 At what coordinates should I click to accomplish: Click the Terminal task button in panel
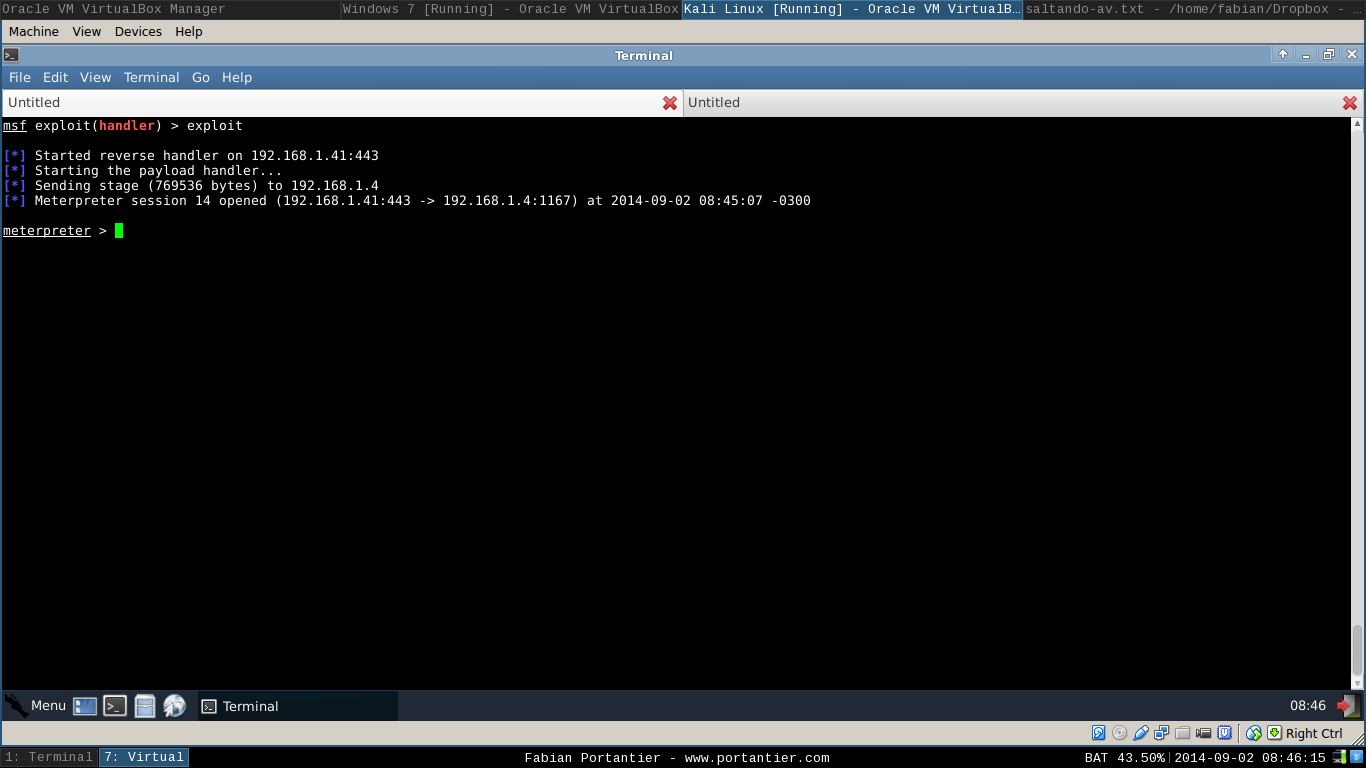coord(297,706)
